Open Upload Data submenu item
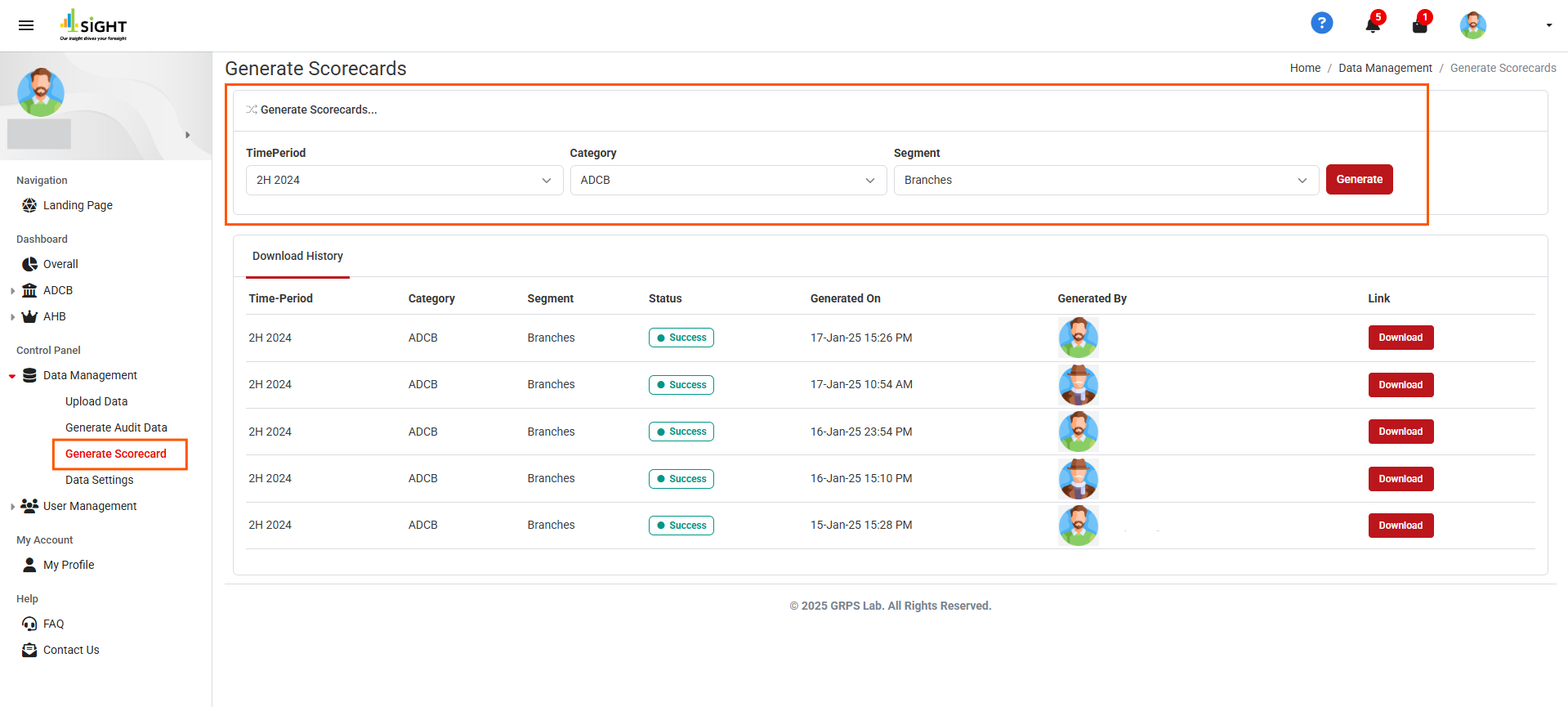Viewport: 1568px width, 707px height. coord(96,401)
